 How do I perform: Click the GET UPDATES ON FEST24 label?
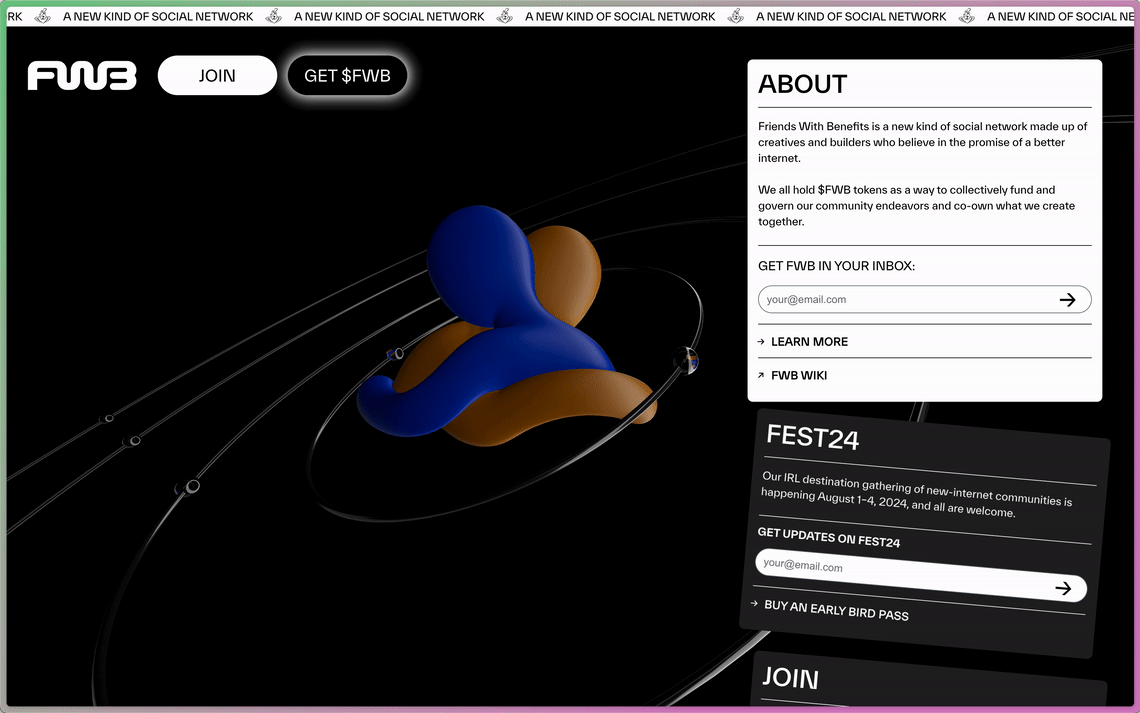click(x=829, y=537)
